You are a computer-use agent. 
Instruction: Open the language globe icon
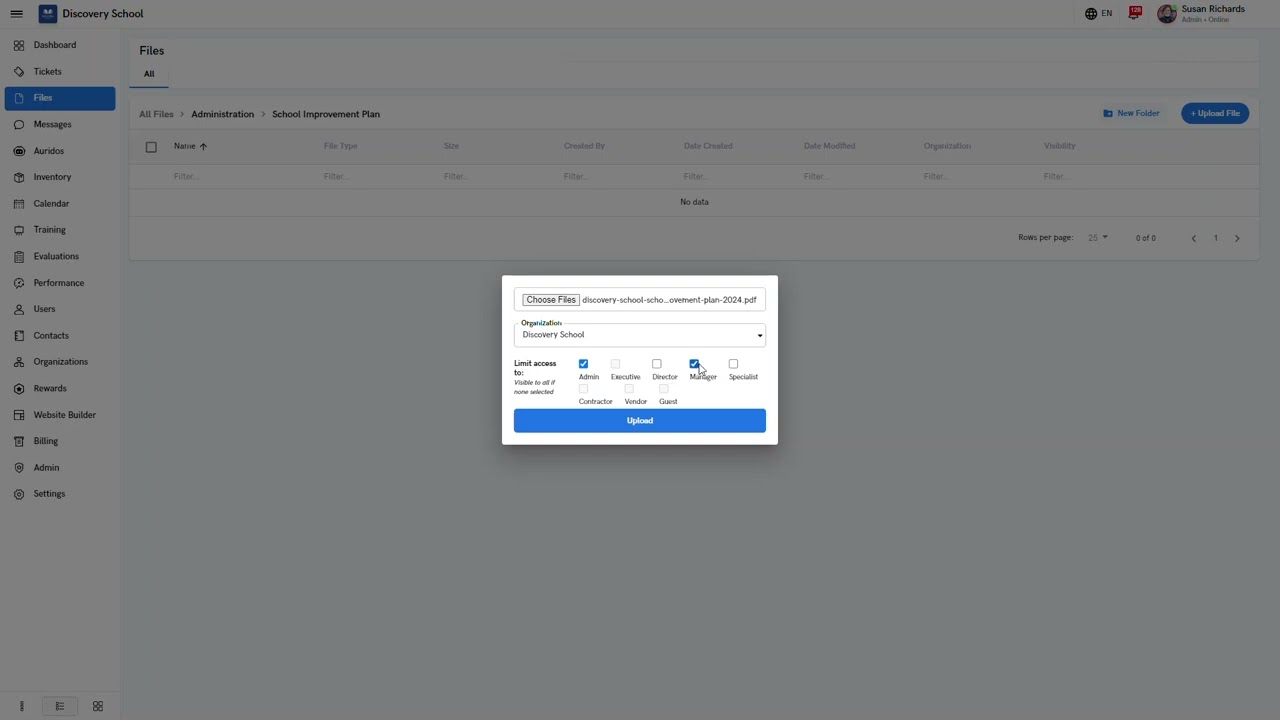click(x=1091, y=14)
